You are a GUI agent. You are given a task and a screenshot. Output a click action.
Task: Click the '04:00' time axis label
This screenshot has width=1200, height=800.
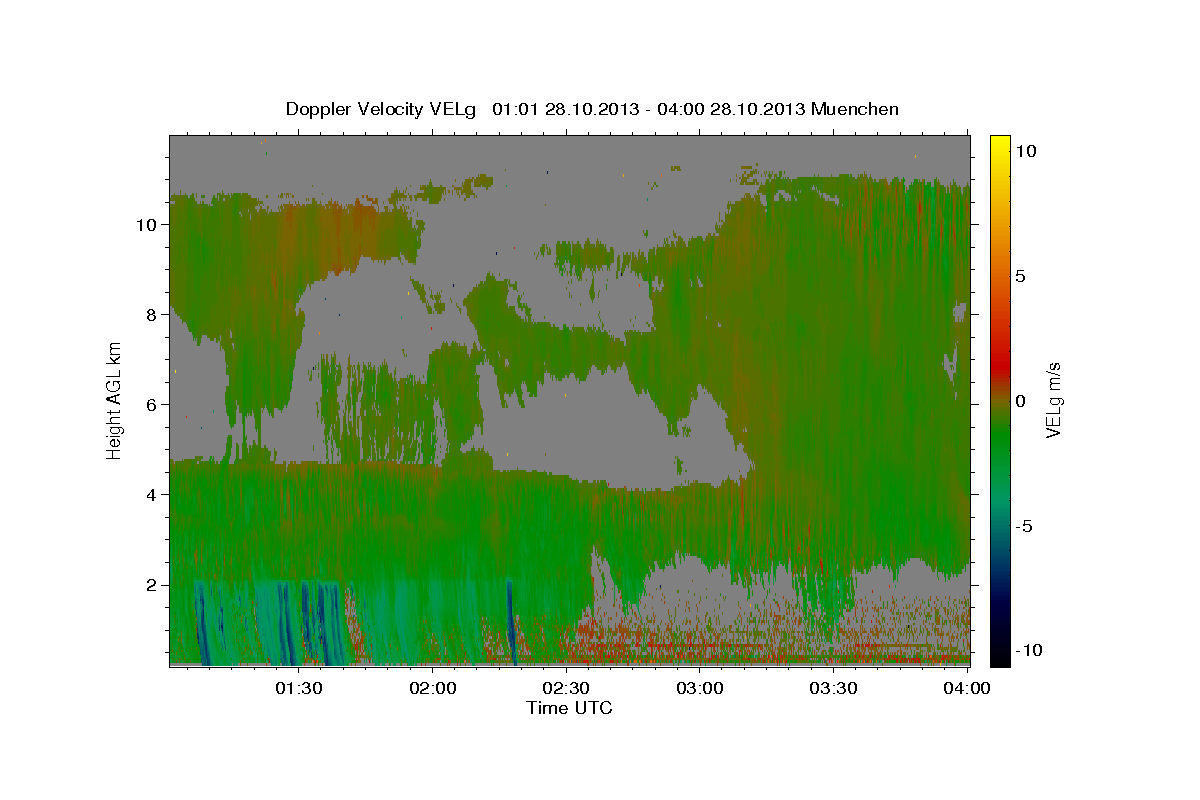(x=967, y=688)
